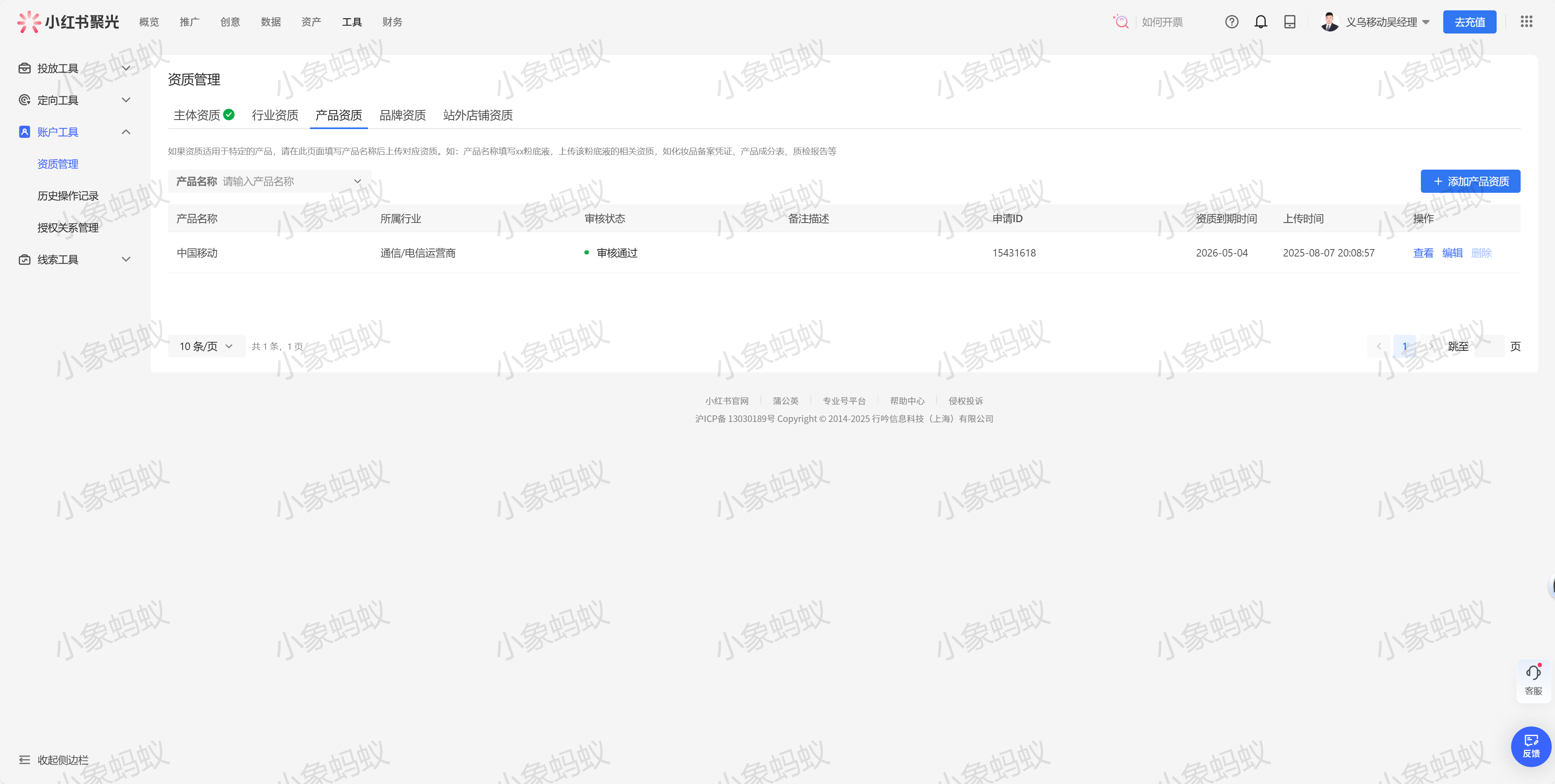This screenshot has width=1555, height=784.
Task: Click the 中国移动 product name cell
Action: 197,253
